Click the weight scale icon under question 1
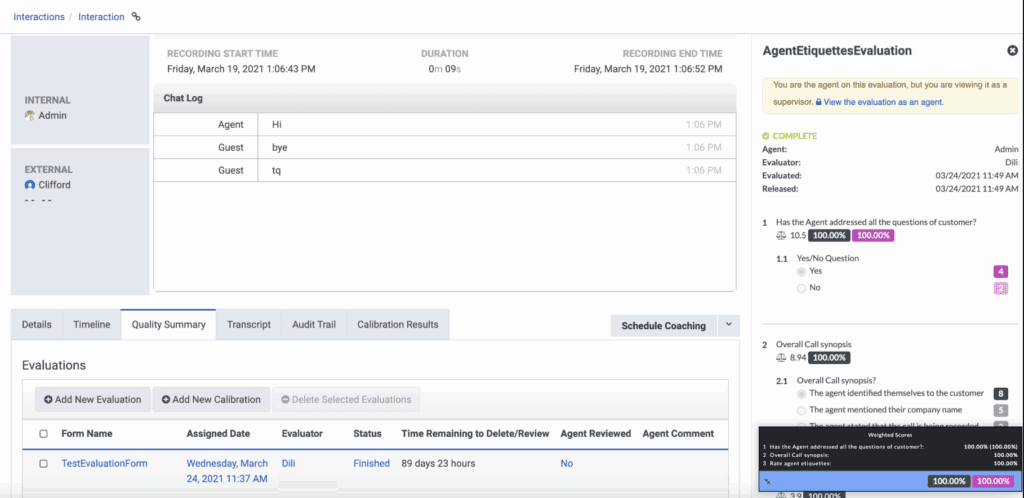Screen dimensions: 1024x498 (781, 235)
